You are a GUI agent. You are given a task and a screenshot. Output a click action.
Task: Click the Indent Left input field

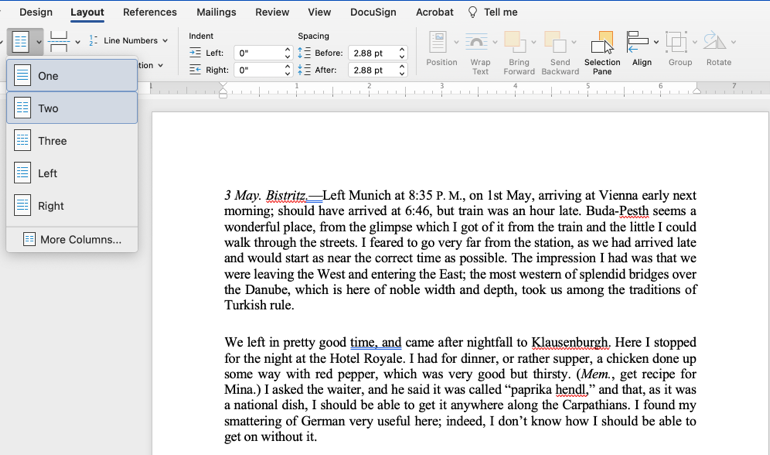(x=256, y=53)
